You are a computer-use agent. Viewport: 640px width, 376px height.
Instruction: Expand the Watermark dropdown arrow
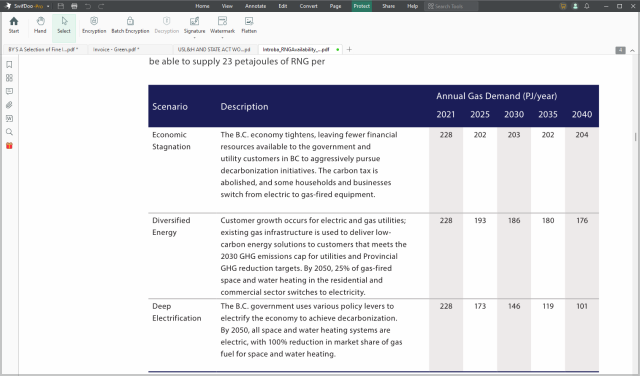222,38
